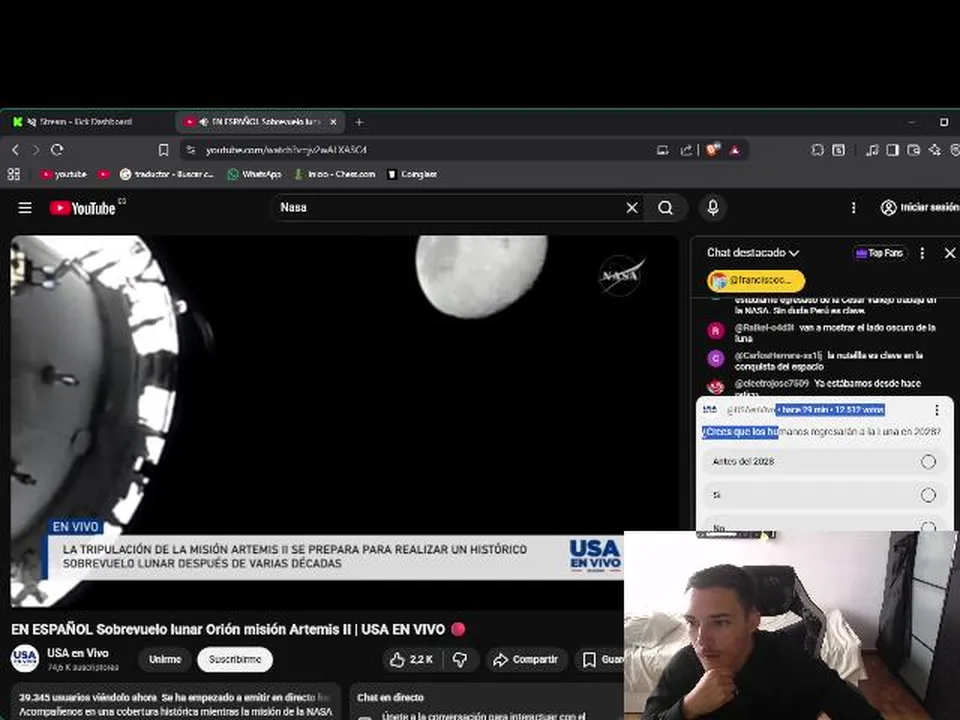The image size is (960, 720).
Task: Open Chat en directo section
Action: click(486, 702)
